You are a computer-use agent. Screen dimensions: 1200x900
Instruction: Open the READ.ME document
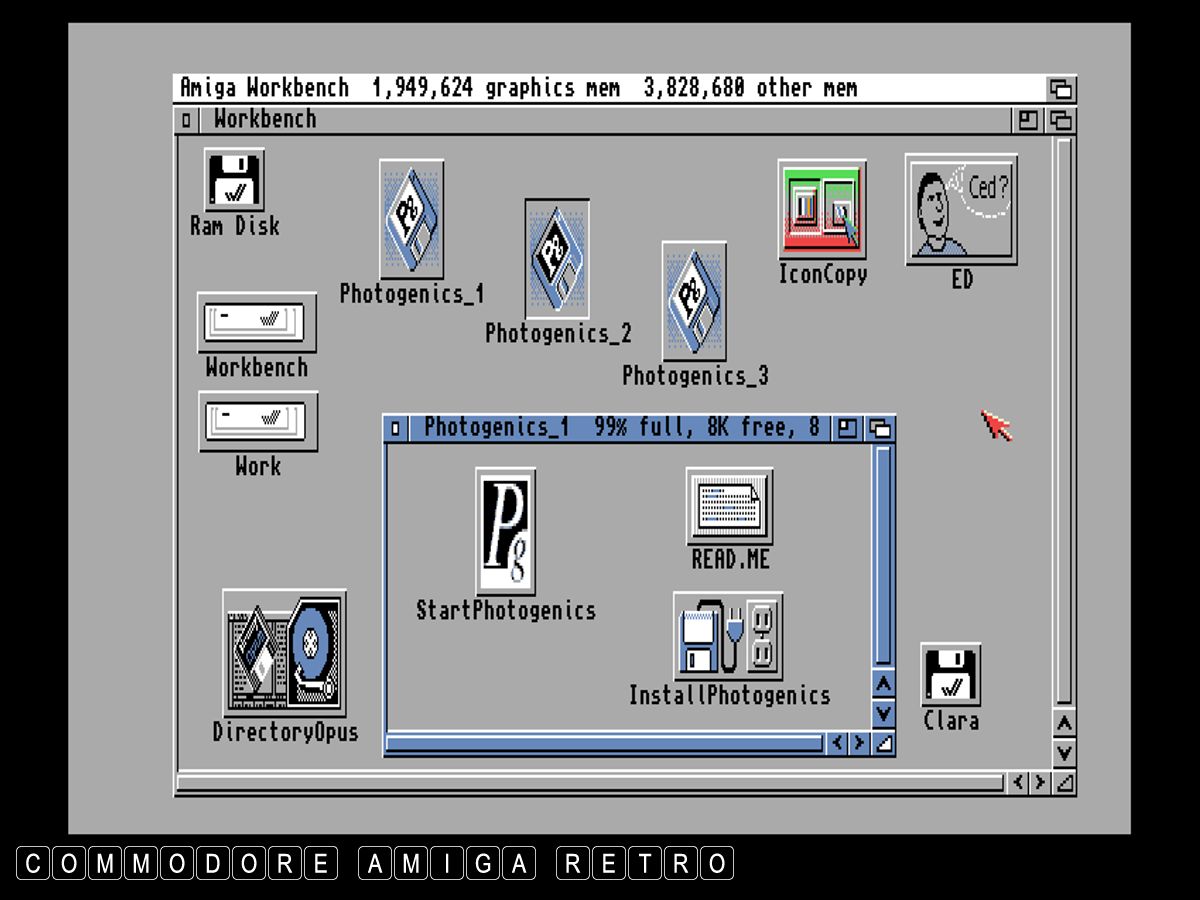click(x=729, y=506)
